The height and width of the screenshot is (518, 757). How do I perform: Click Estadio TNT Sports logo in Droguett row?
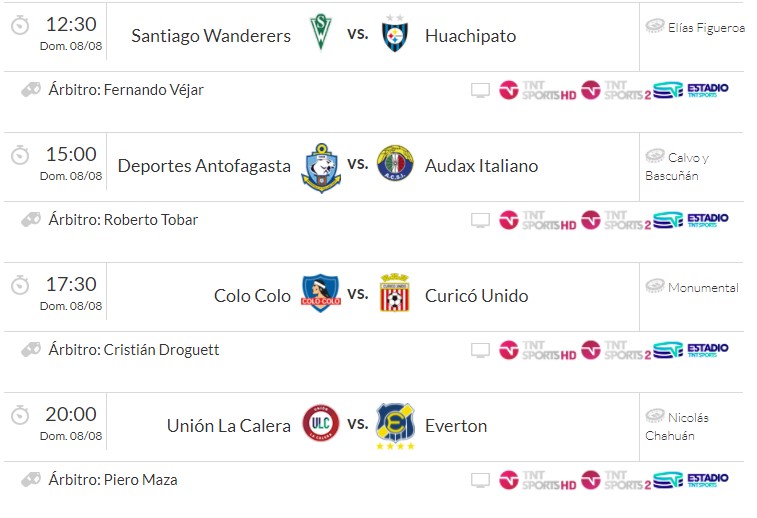[691, 350]
